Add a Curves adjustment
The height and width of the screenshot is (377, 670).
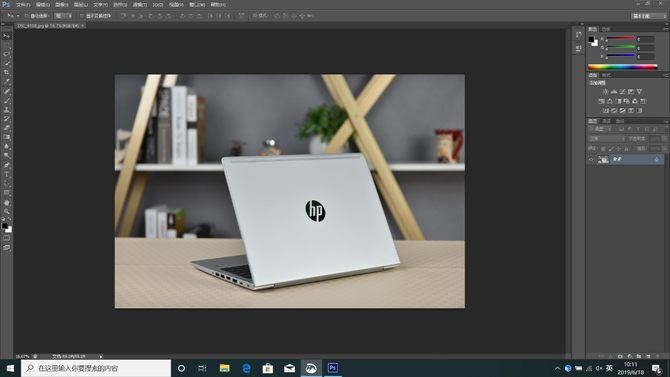point(622,91)
